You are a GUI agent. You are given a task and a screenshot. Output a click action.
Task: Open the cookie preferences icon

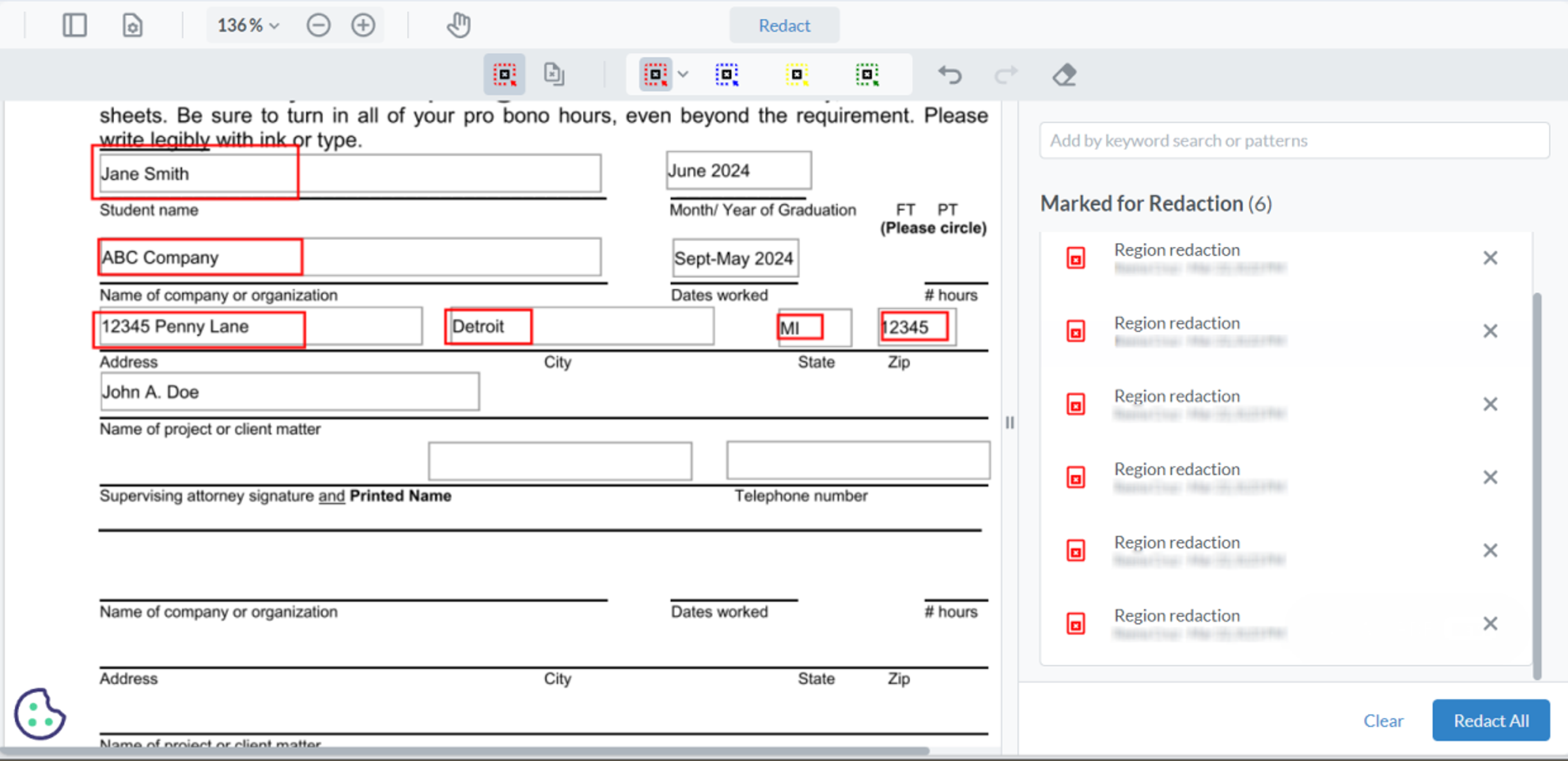point(40,714)
